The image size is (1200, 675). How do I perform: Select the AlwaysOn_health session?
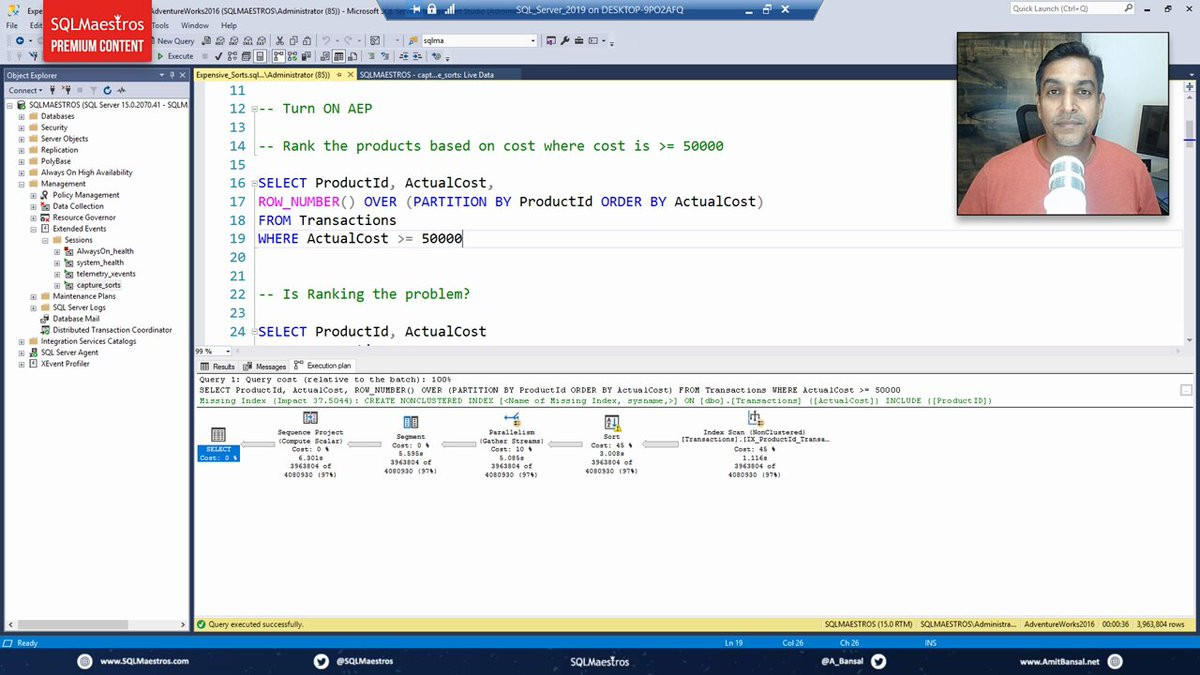click(105, 251)
